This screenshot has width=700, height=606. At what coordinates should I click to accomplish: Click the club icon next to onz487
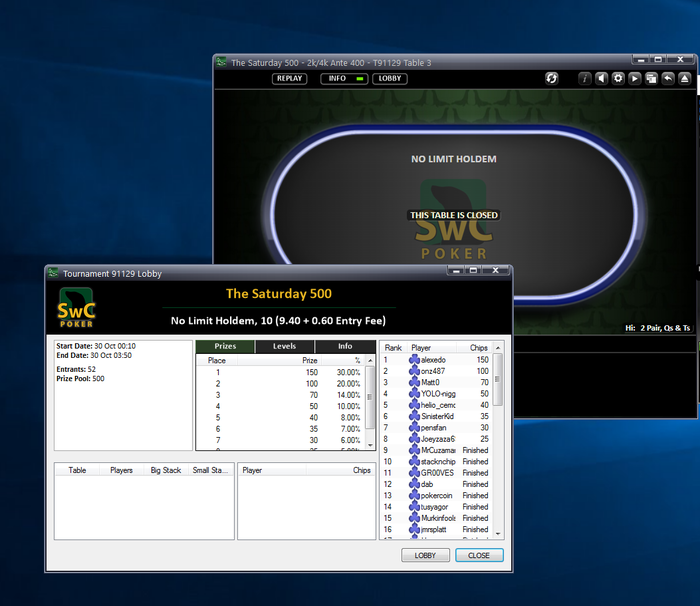414,371
